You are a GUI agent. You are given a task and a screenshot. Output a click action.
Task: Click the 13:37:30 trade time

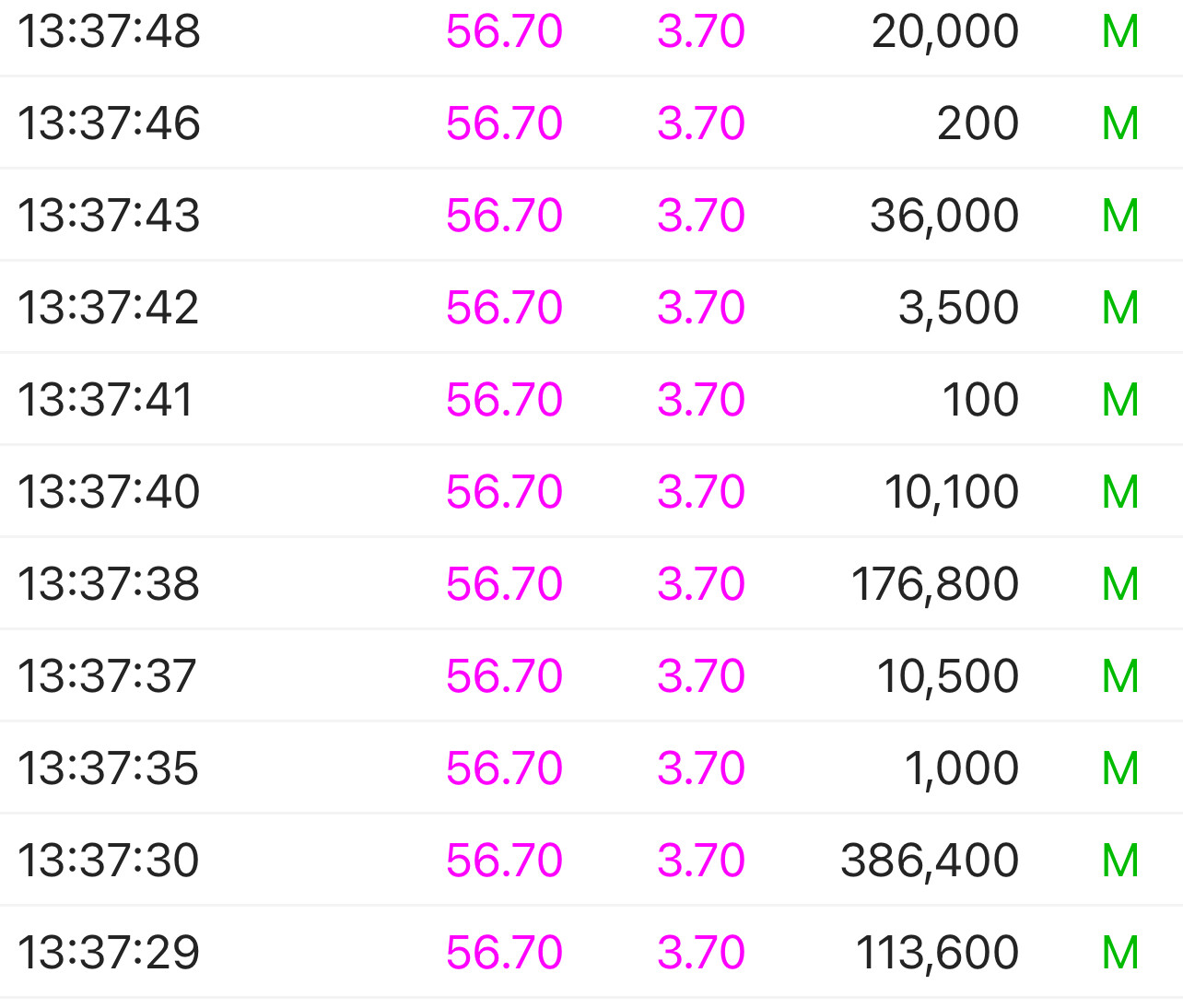point(109,861)
